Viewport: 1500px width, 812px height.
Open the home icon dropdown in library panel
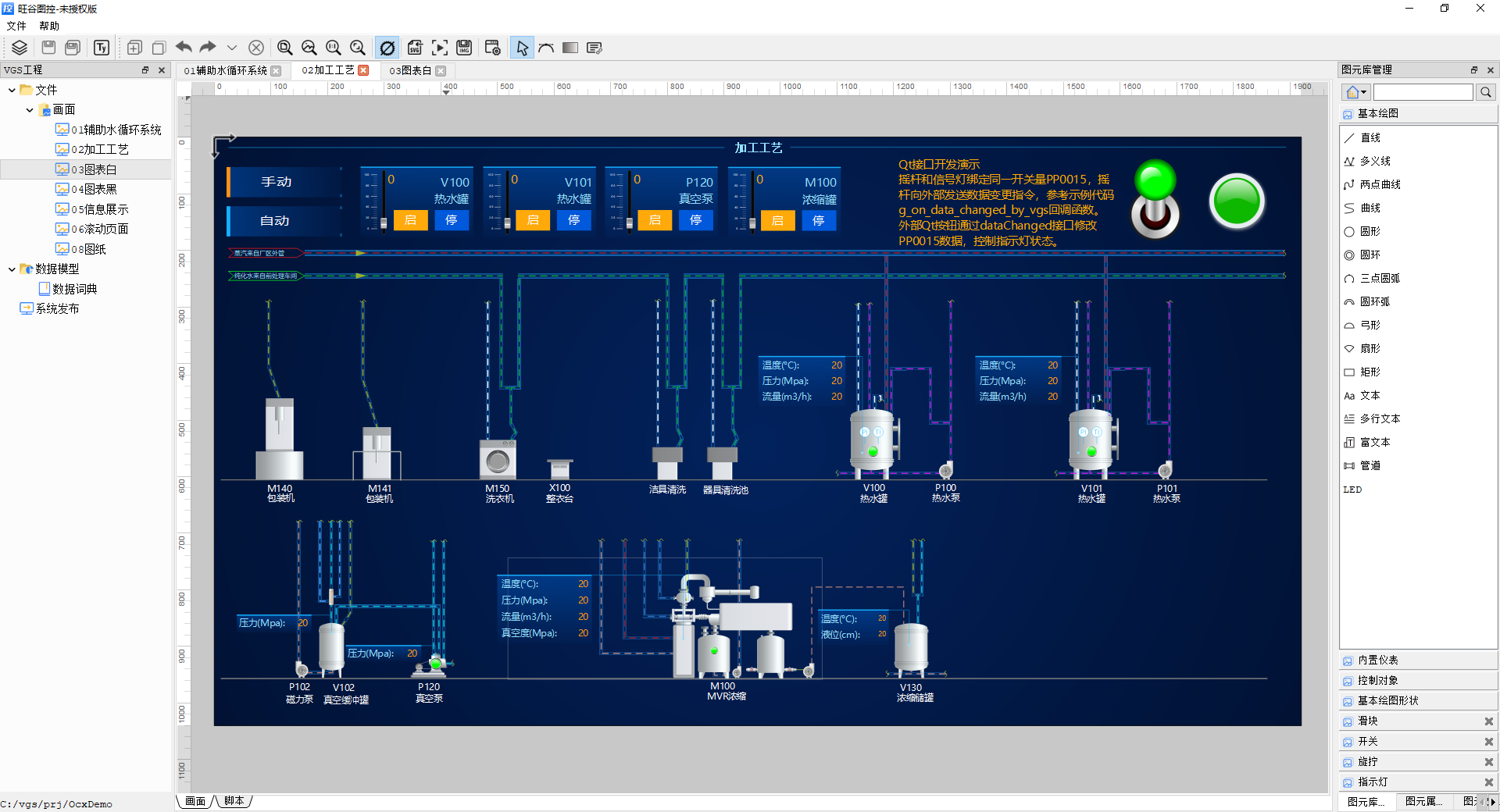click(x=1356, y=92)
